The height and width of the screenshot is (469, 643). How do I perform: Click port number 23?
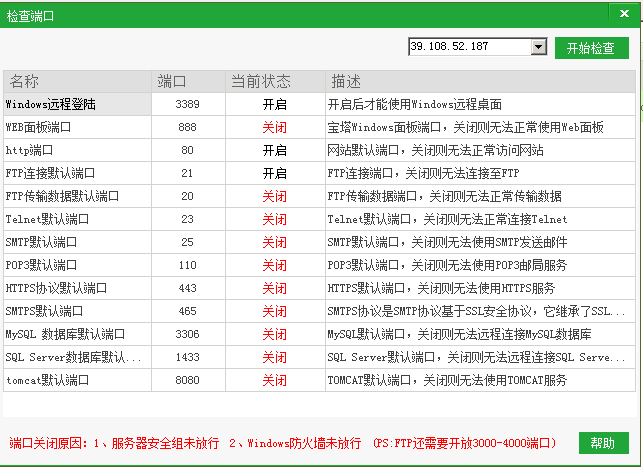point(187,219)
